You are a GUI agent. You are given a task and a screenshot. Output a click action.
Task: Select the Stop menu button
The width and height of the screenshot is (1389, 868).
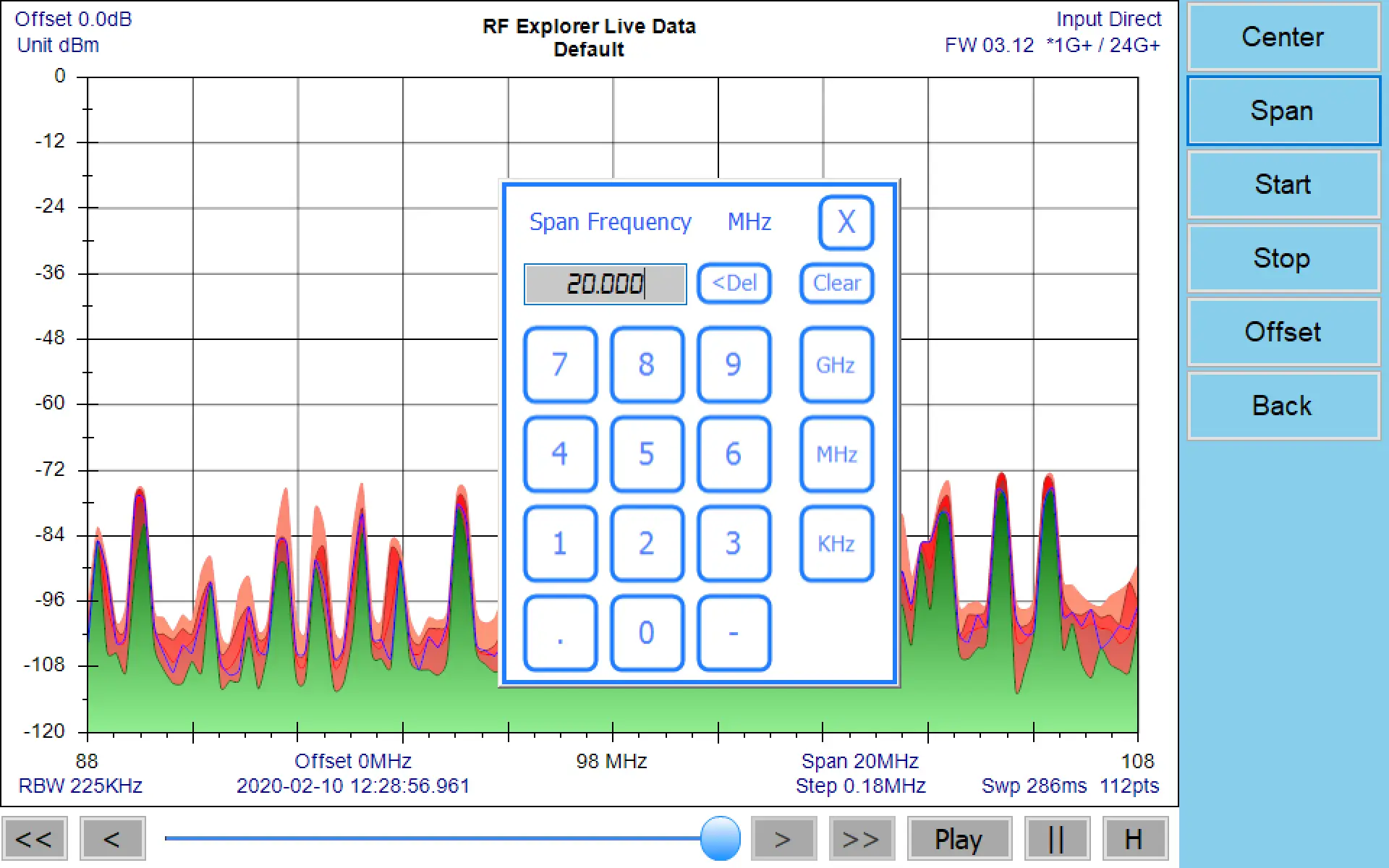pos(1283,258)
